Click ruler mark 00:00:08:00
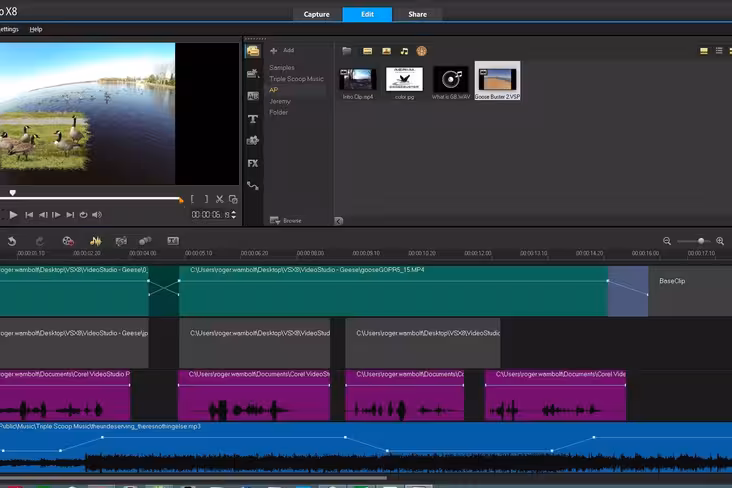The width and height of the screenshot is (732, 488). click(310, 253)
